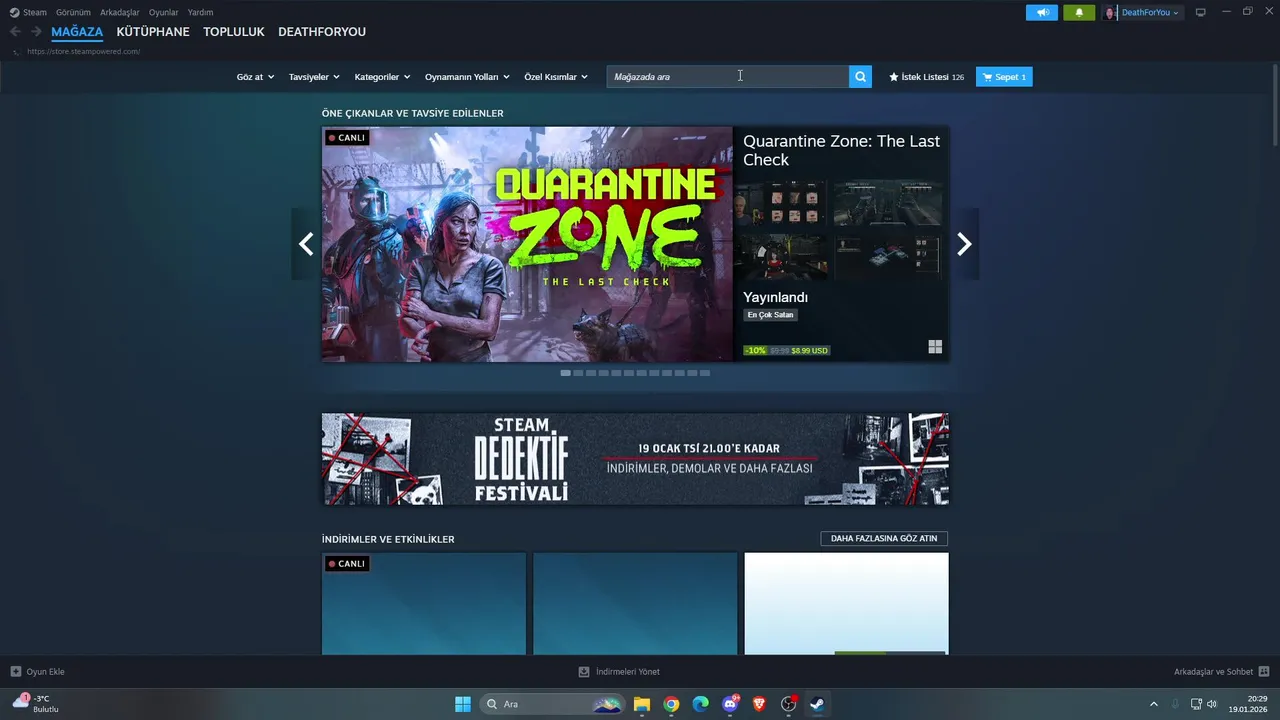Viewport: 1280px width, 720px height.
Task: Click the volume speaker tray icon
Action: (1212, 704)
